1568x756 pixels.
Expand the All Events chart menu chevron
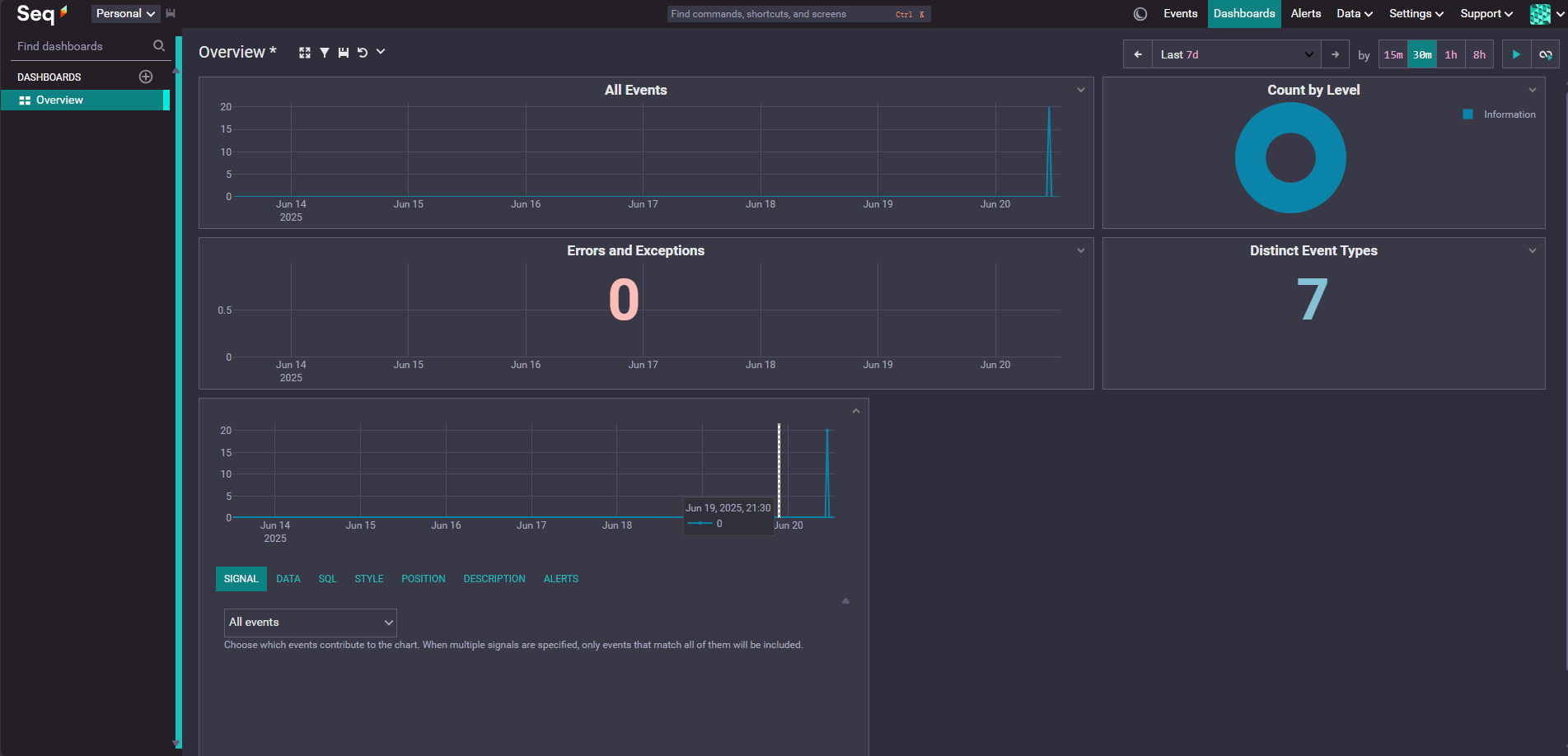[x=1081, y=90]
